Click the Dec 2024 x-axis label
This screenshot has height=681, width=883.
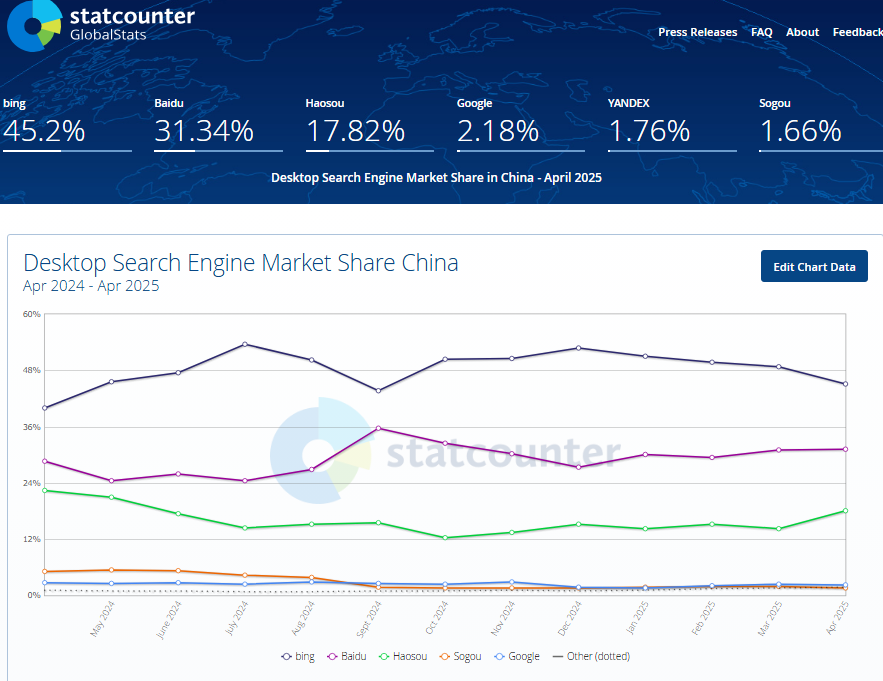tap(569, 618)
